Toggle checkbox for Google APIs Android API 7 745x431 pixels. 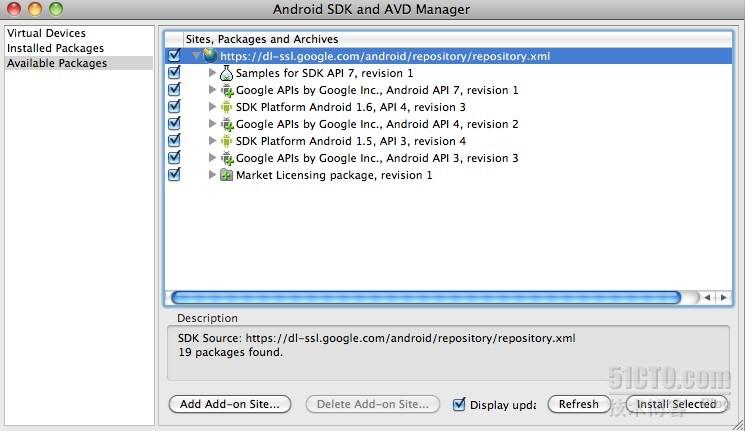[174, 89]
